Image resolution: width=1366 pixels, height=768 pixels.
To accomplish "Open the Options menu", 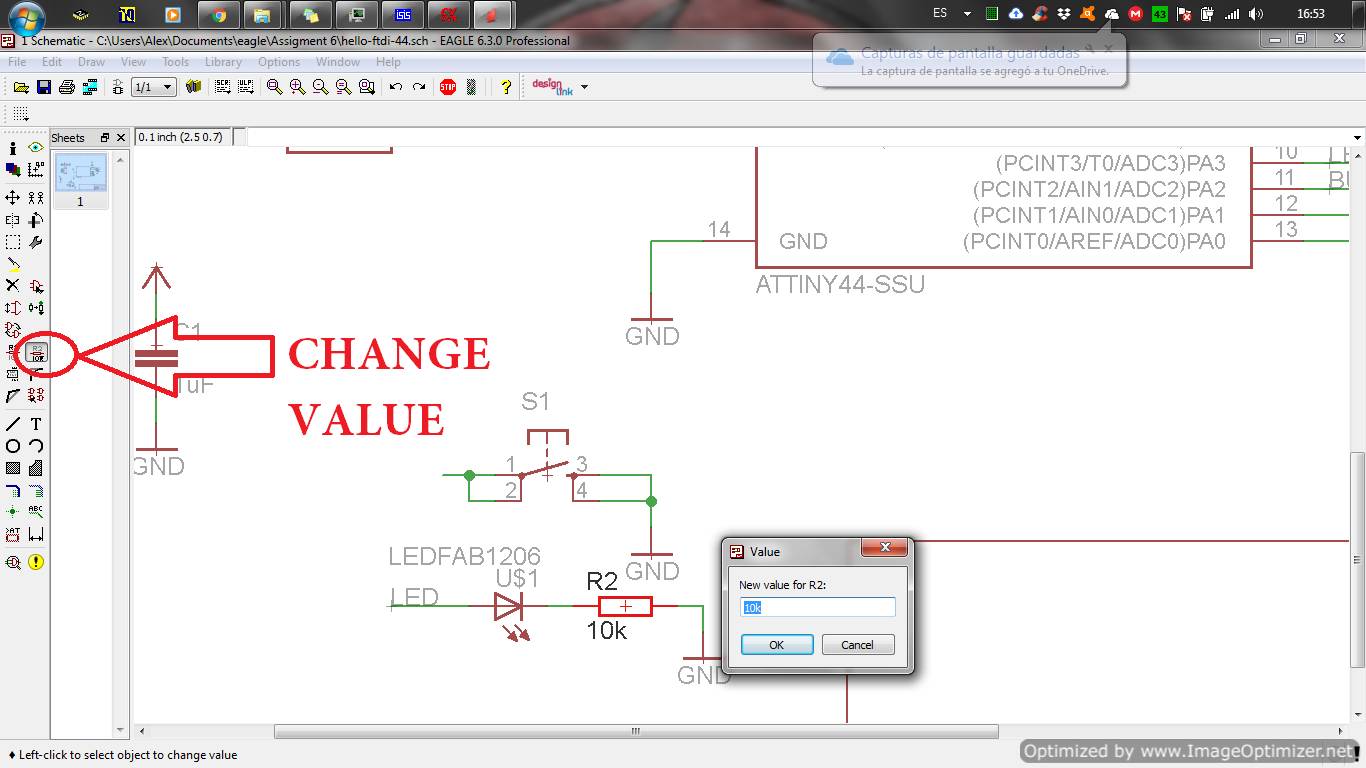I will click(279, 62).
